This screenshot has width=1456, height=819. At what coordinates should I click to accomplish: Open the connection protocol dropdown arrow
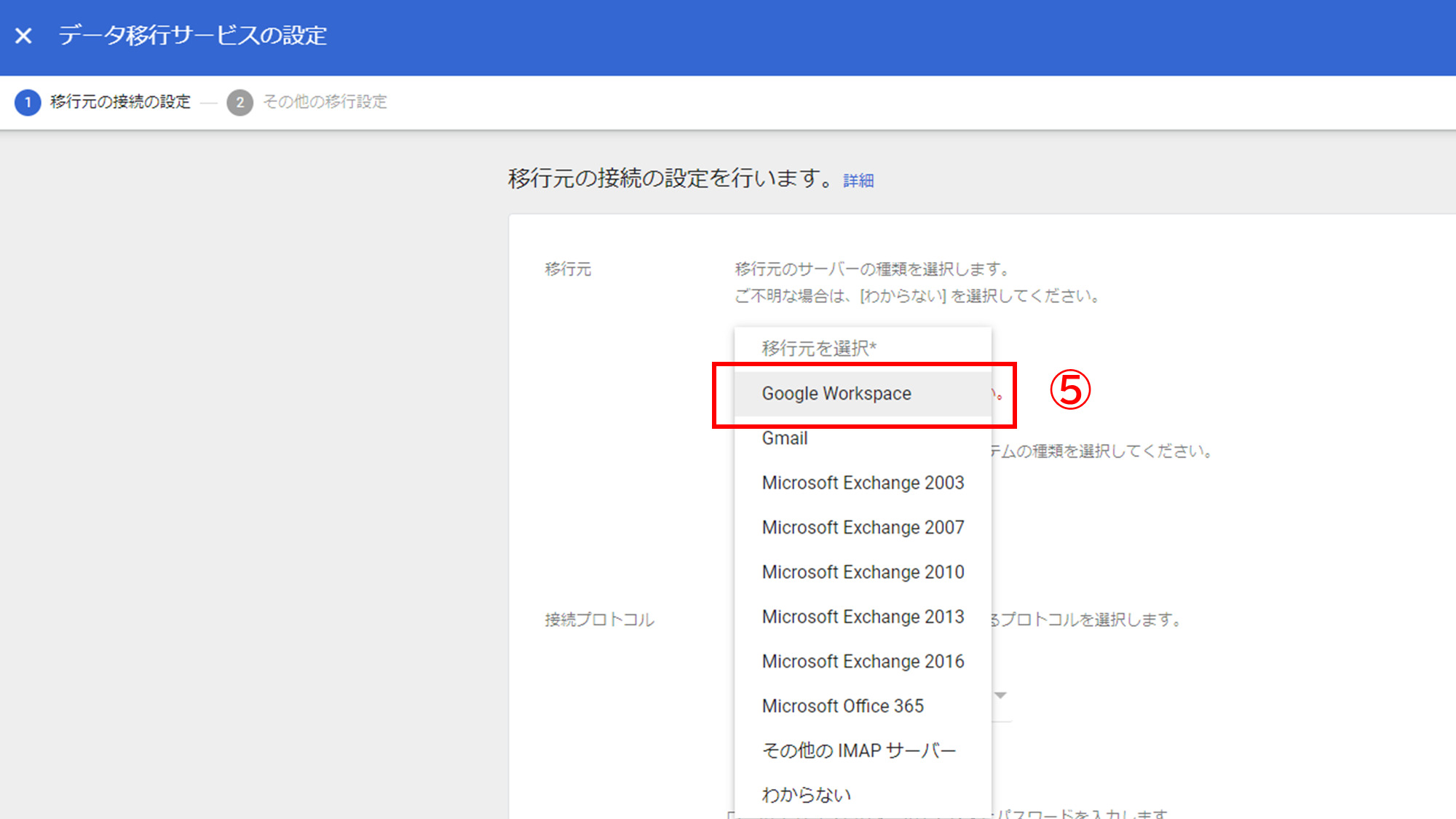tap(1001, 695)
